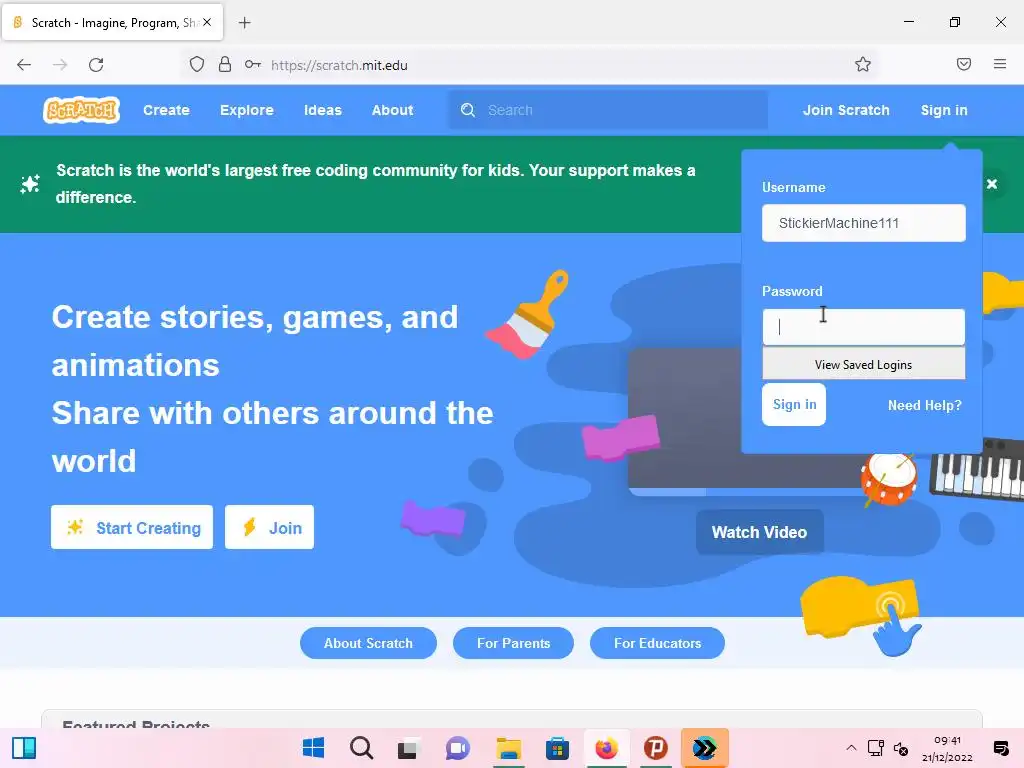Show hidden tray icons chevron
Image resolution: width=1024 pixels, height=768 pixels.
pos(851,748)
